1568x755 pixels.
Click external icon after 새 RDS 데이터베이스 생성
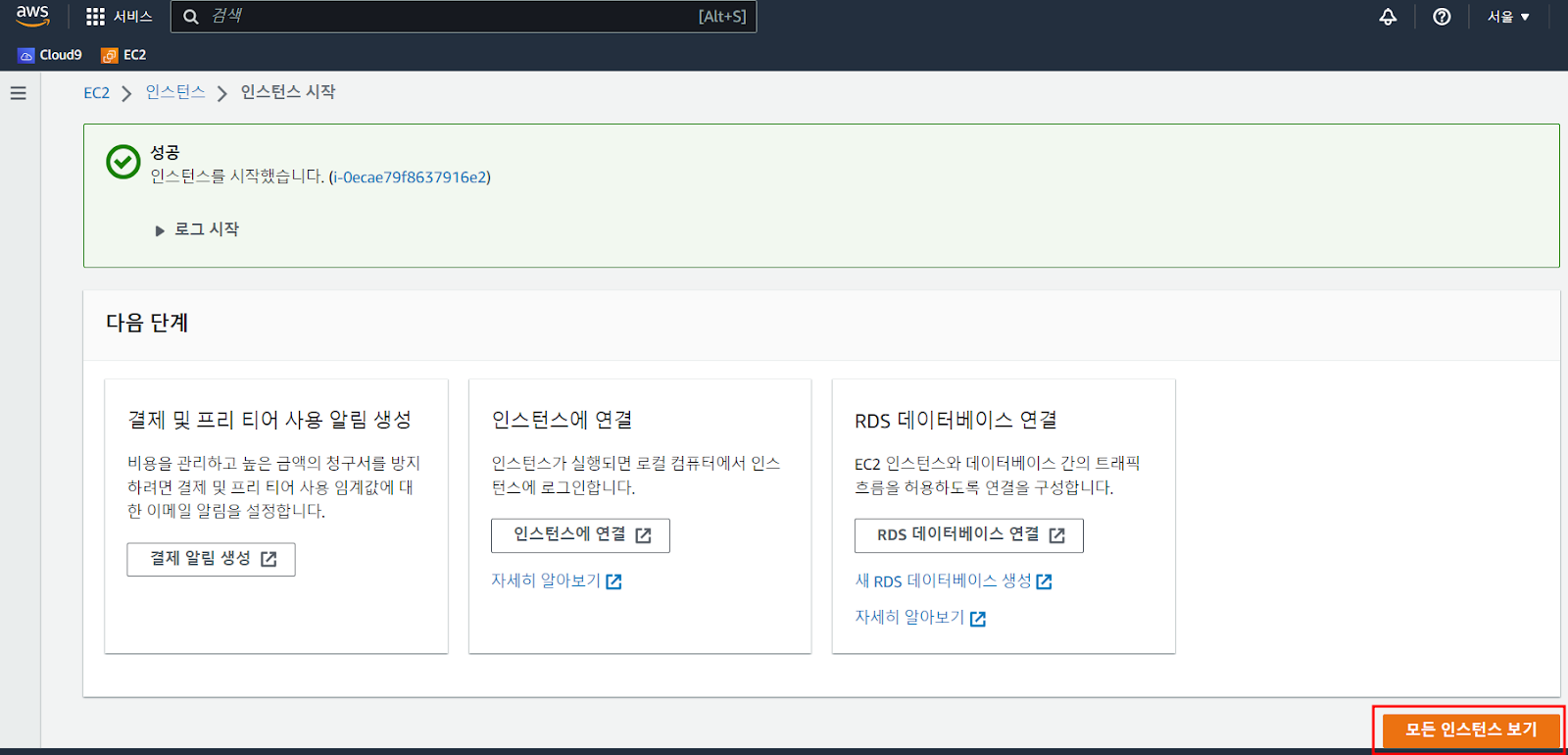pos(1044,581)
